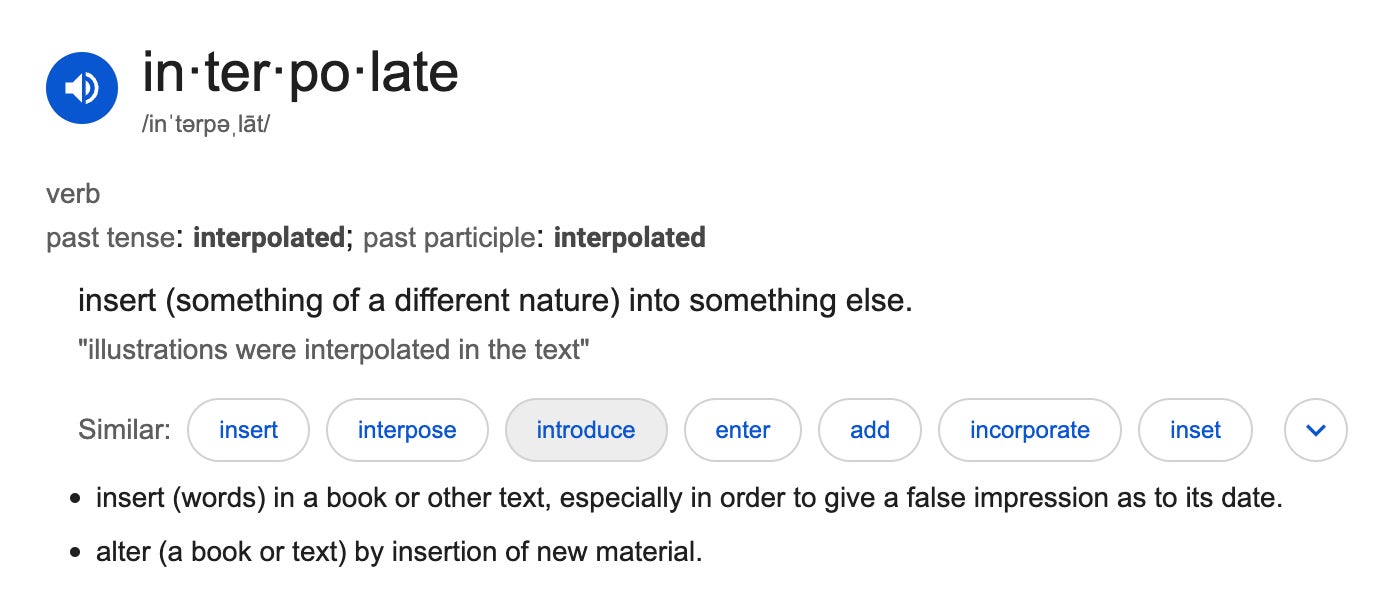Select the 'insert' synonym chip
Viewport: 1380px width, 610px height.
pyautogui.click(x=248, y=430)
